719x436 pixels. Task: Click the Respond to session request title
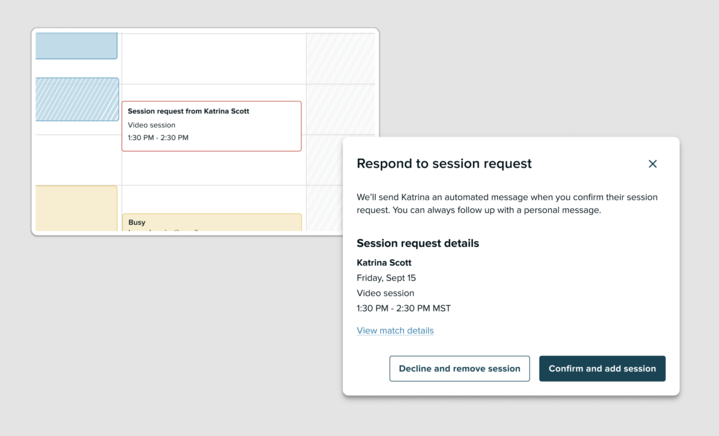pyautogui.click(x=444, y=164)
